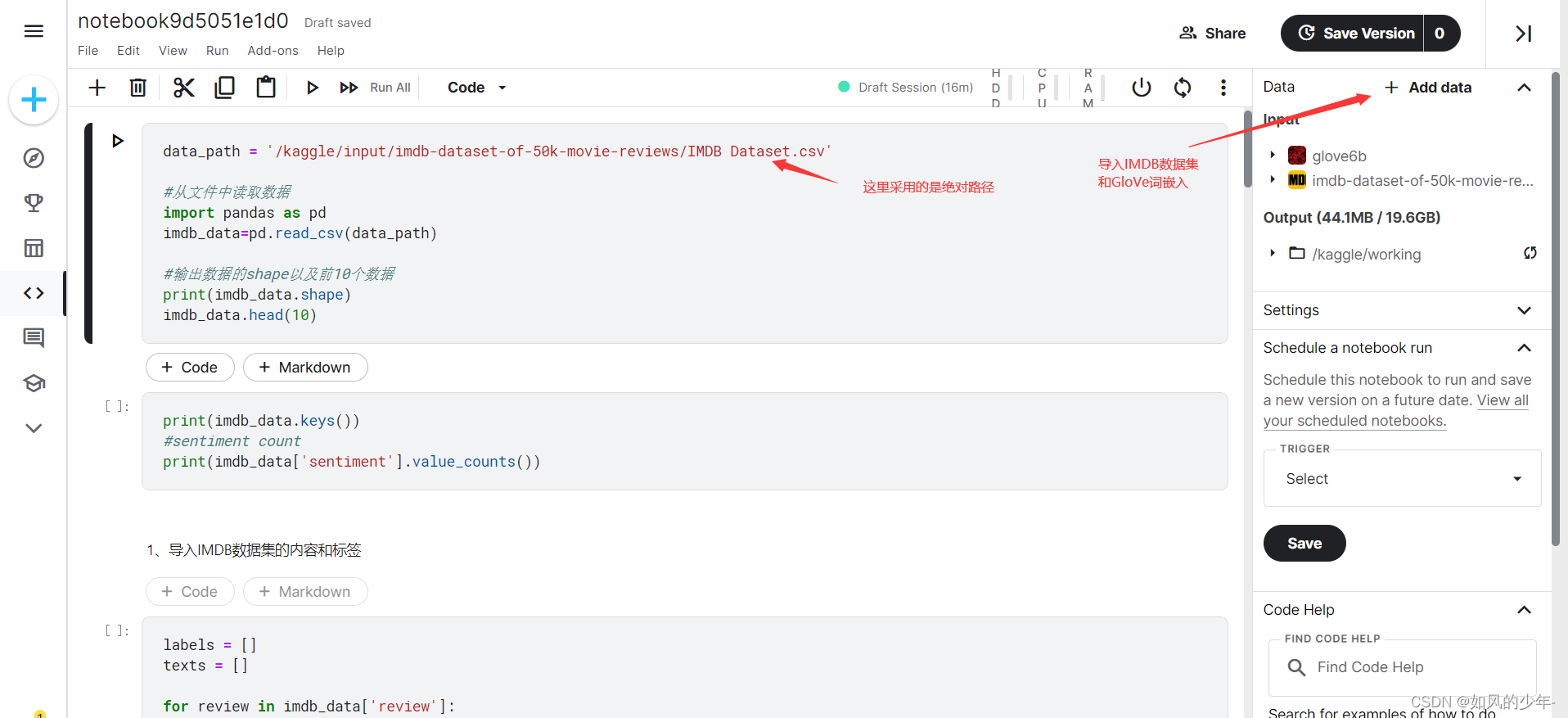Open version count 0 button

1441,34
